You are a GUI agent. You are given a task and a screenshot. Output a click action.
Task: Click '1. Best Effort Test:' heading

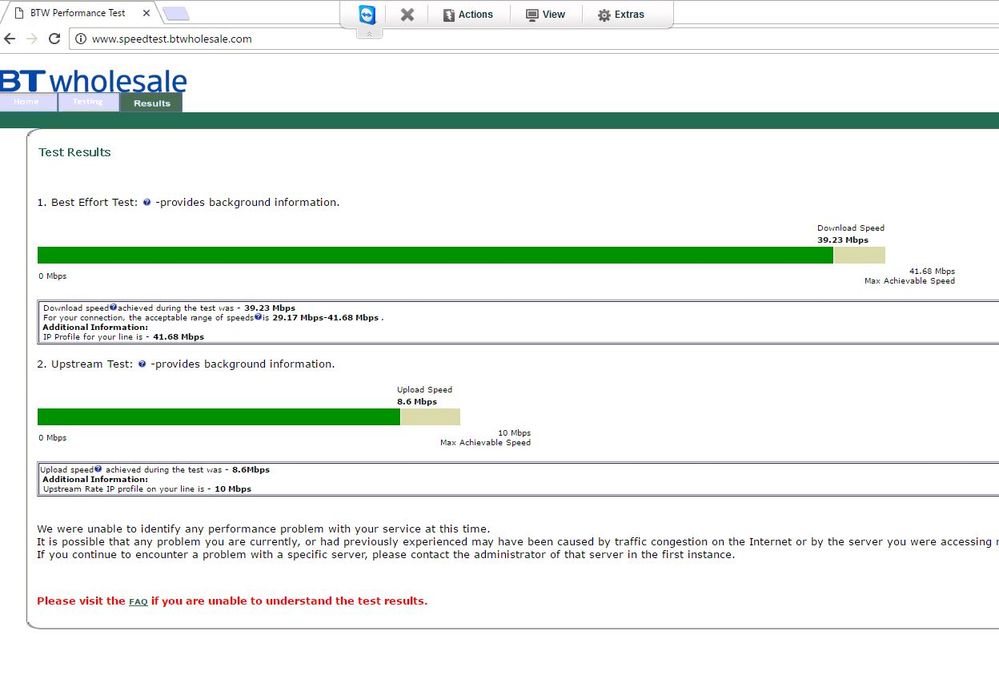coord(87,203)
